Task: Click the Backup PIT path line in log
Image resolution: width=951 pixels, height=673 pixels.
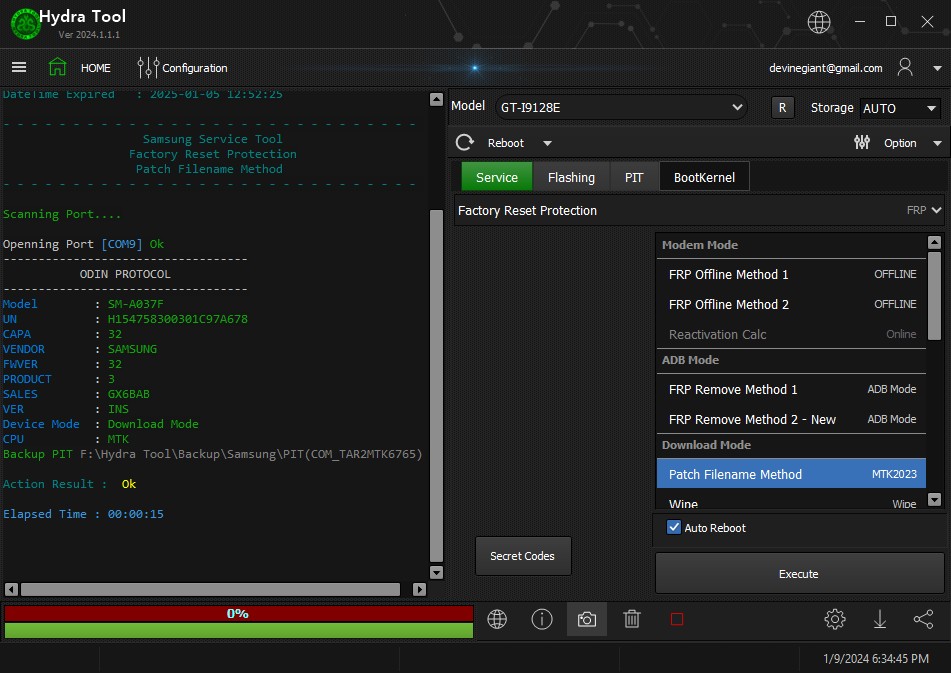Action: 212,454
